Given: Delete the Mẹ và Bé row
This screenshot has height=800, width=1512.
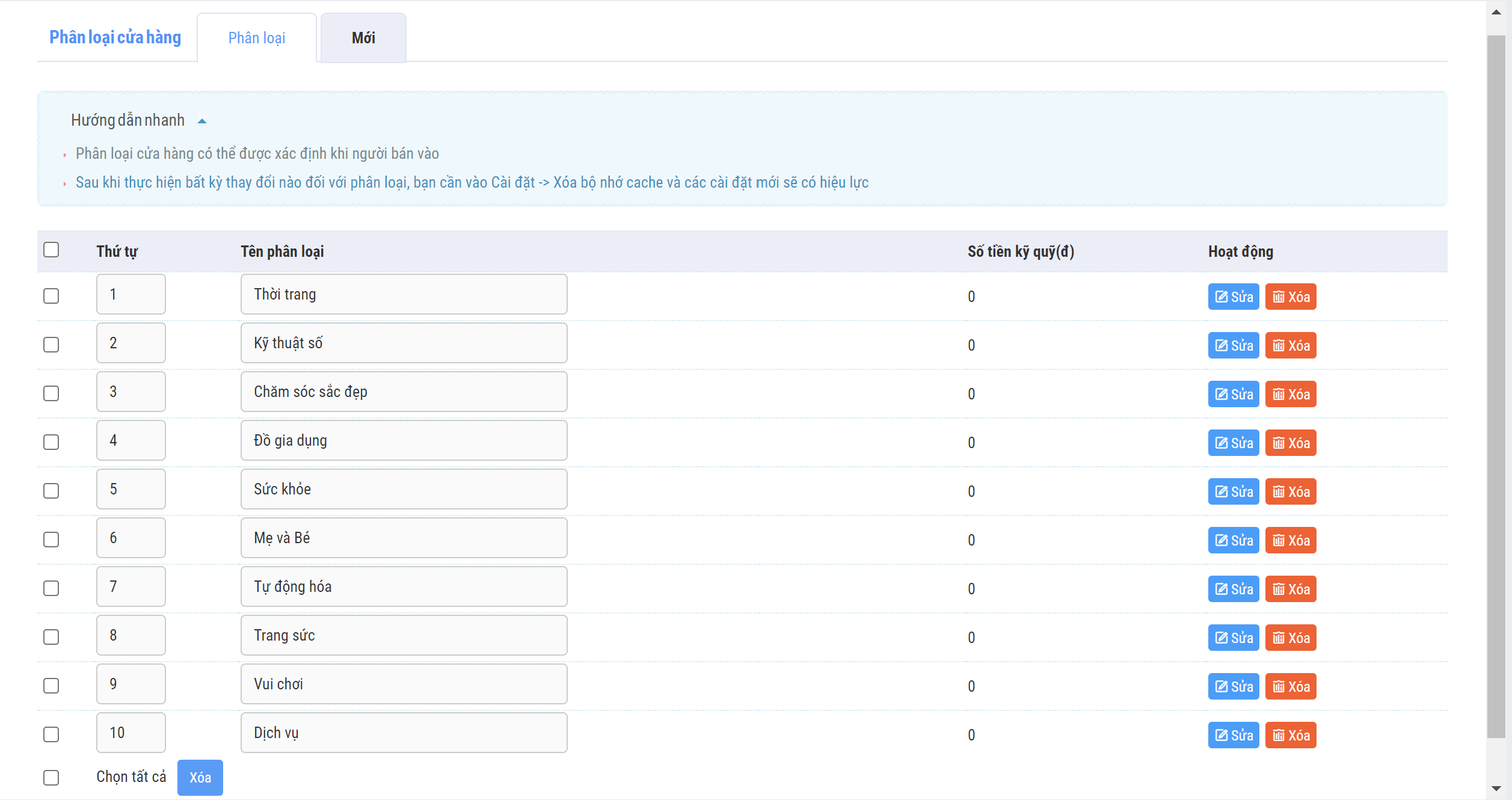Looking at the screenshot, I should click(1290, 541).
